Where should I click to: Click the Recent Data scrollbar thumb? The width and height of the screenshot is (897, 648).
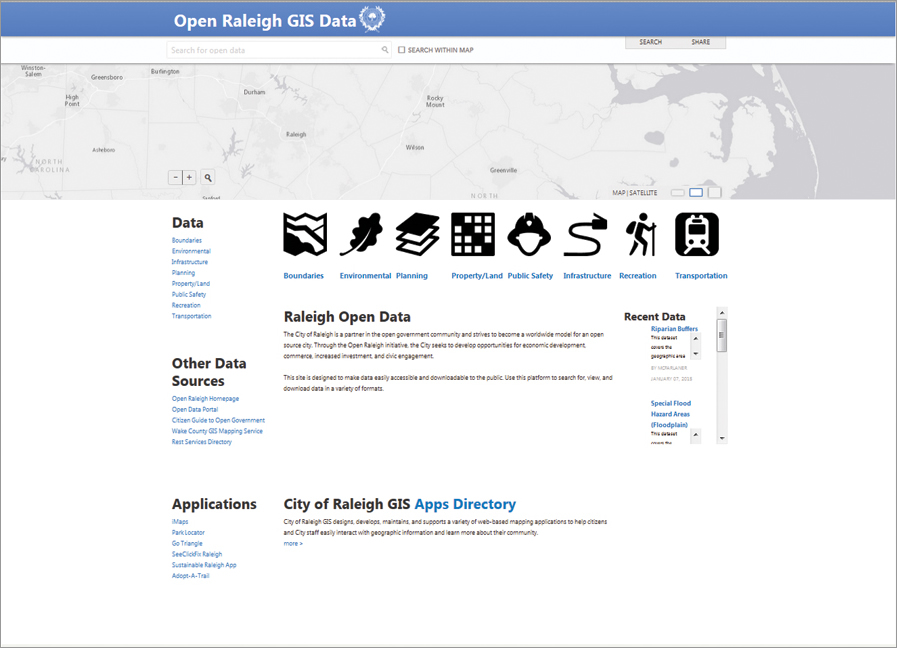pyautogui.click(x=722, y=336)
